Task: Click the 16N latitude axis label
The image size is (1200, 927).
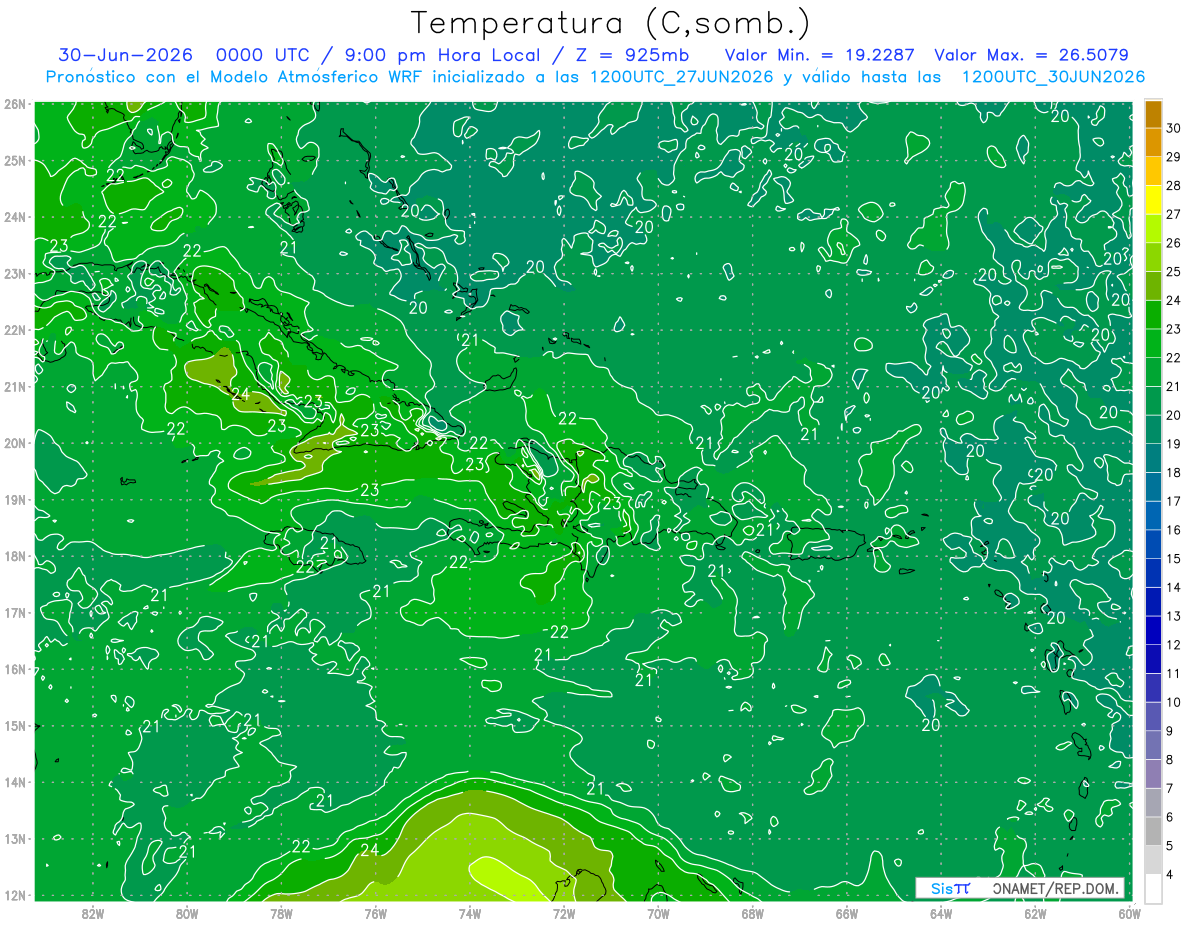Action: click(x=15, y=669)
